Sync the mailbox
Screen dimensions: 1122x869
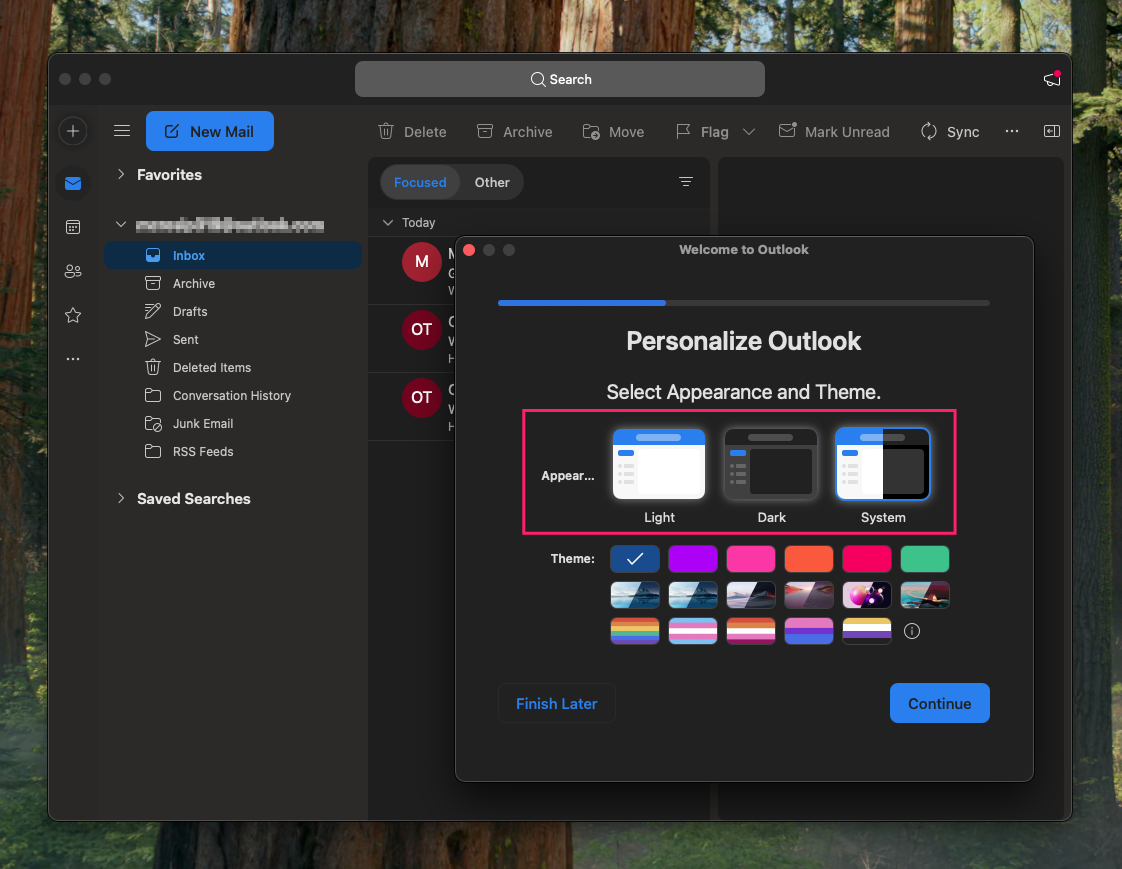point(950,132)
